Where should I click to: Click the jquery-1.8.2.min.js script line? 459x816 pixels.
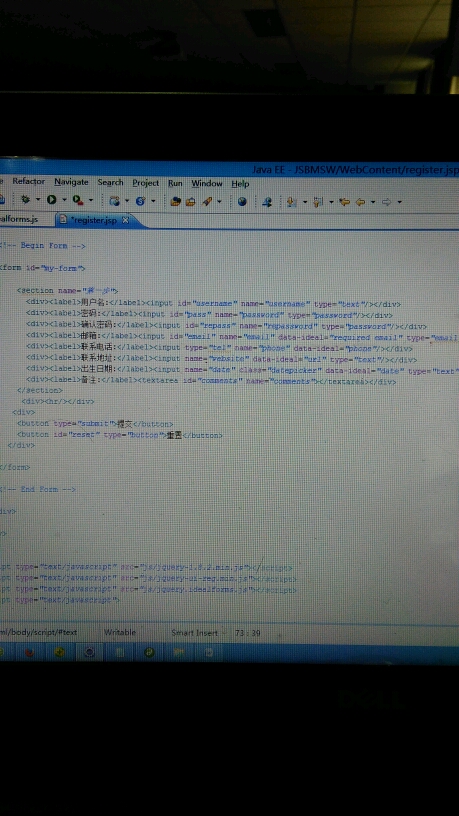(x=146, y=568)
